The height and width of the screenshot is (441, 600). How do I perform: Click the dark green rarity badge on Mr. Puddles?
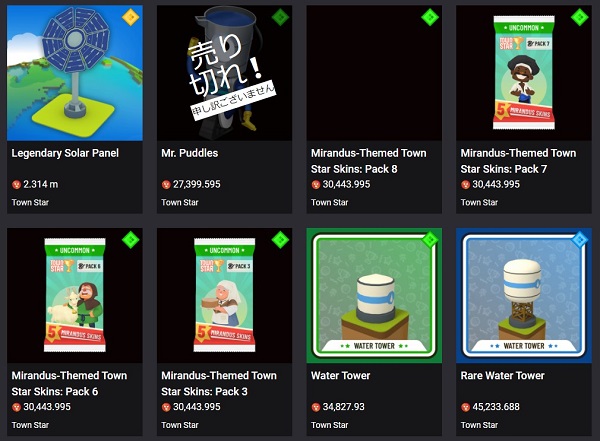[280, 17]
